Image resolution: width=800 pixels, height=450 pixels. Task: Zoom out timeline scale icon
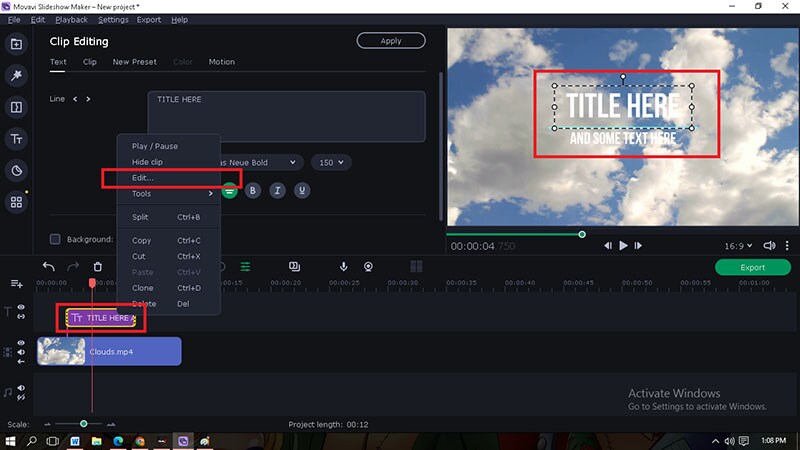click(47, 424)
